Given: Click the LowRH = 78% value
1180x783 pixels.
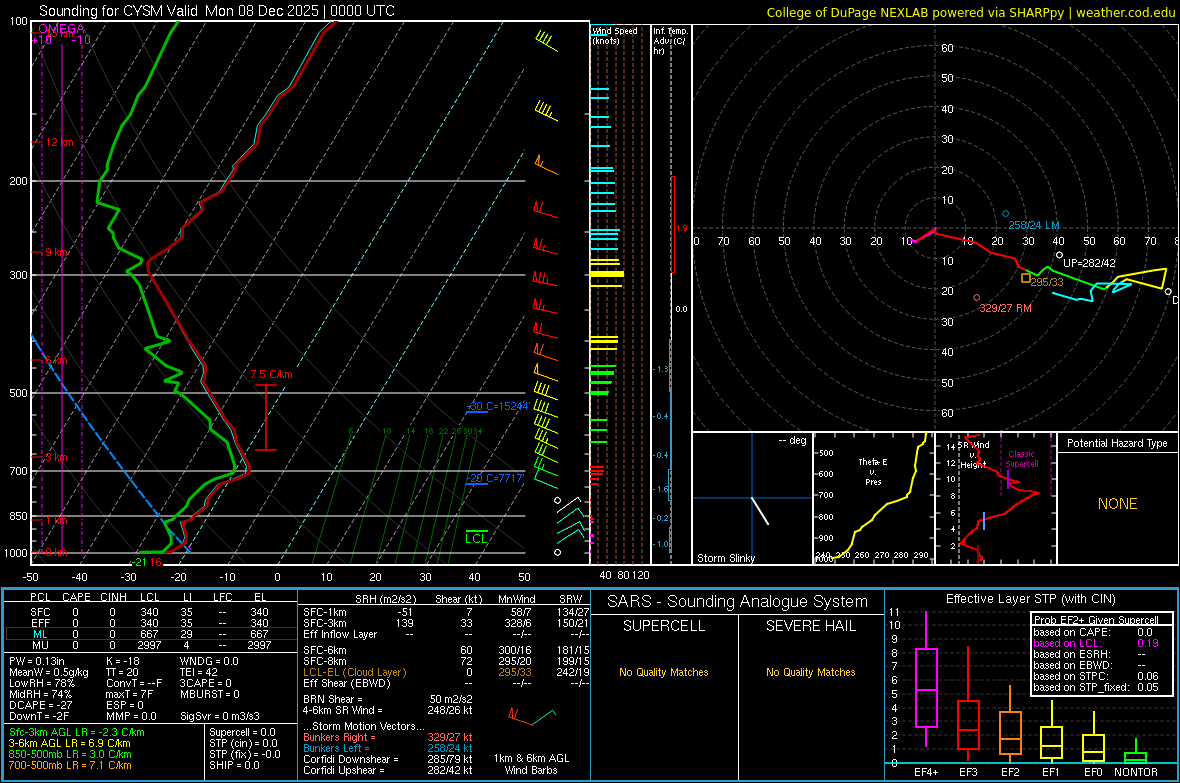Looking at the screenshot, I should click(x=41, y=684).
